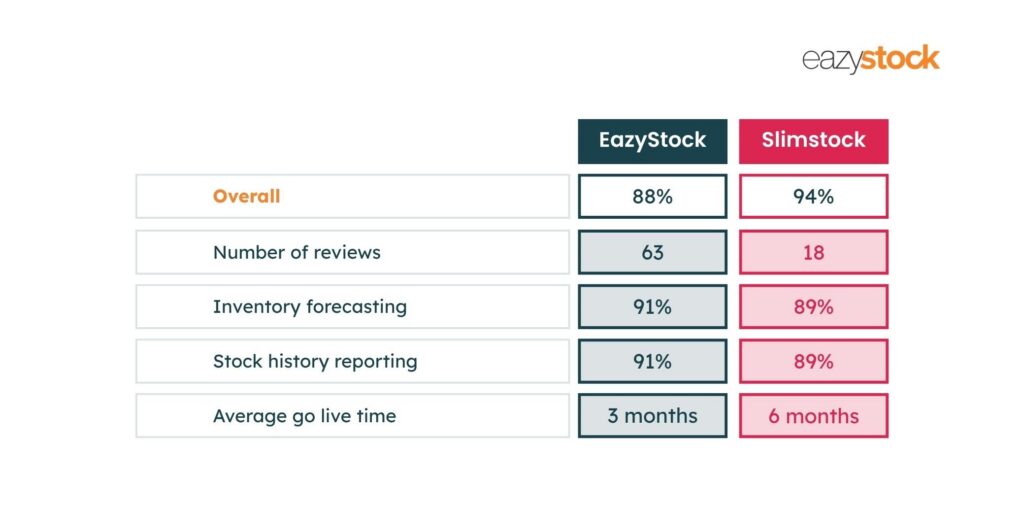1024x506 pixels.
Task: Click the Number of reviews row
Action: [353, 252]
